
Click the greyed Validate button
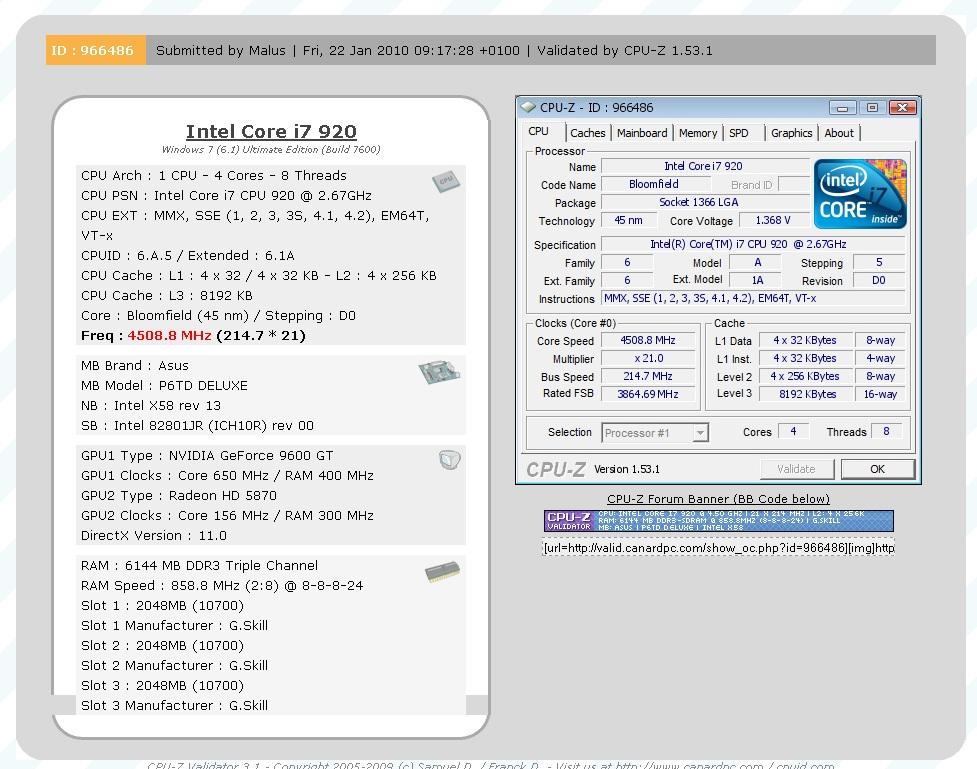[x=796, y=469]
